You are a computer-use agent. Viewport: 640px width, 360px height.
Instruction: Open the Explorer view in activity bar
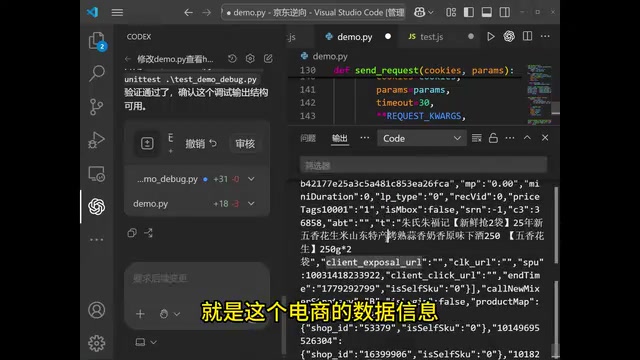click(97, 41)
